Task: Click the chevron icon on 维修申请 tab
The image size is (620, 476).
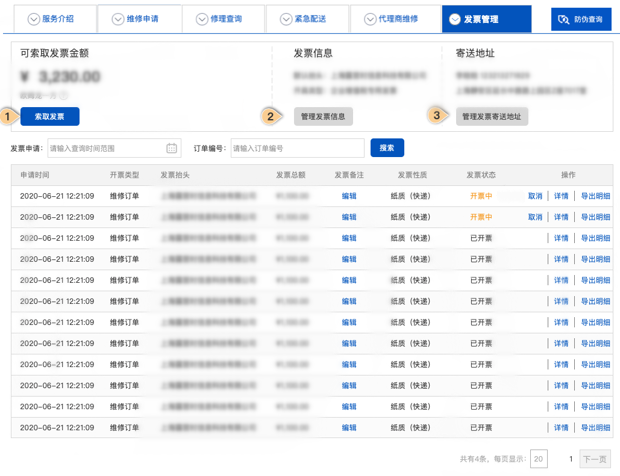Action: (118, 19)
